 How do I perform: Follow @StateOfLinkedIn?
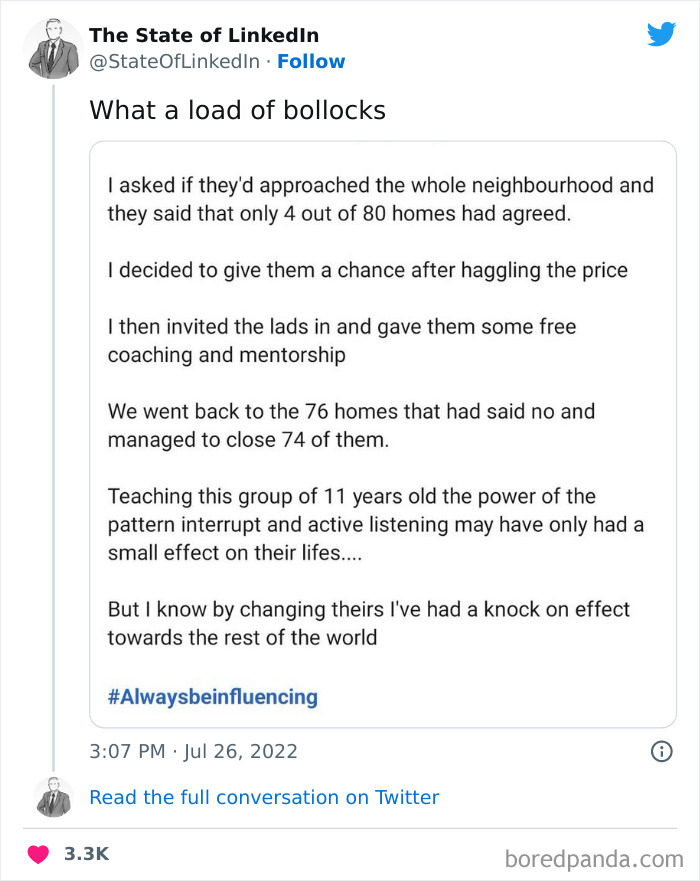click(312, 62)
